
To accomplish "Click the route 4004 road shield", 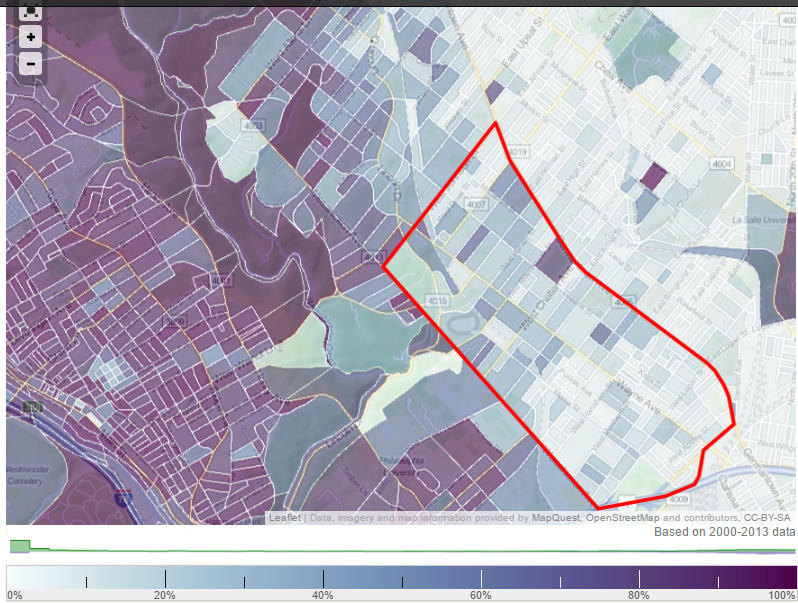I will (x=722, y=164).
